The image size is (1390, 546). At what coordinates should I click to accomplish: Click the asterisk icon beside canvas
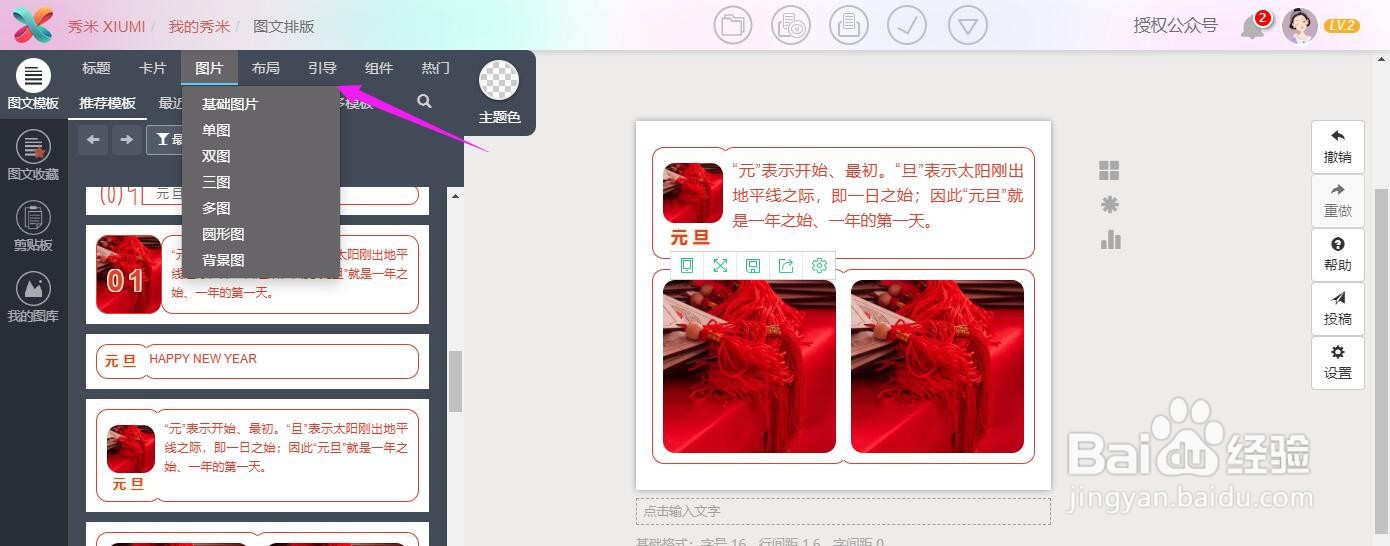click(x=1109, y=205)
